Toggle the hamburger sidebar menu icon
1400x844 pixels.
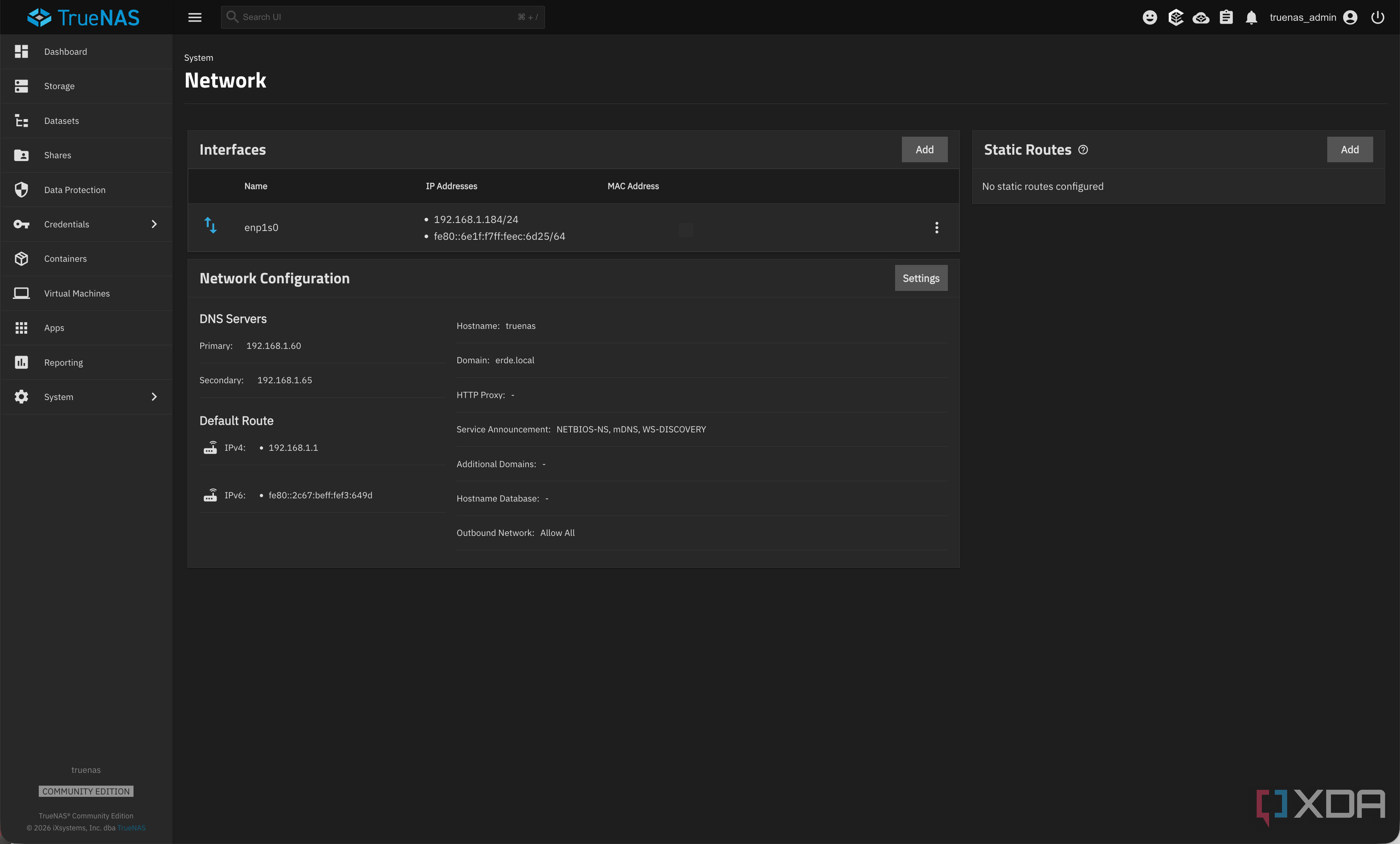(195, 17)
